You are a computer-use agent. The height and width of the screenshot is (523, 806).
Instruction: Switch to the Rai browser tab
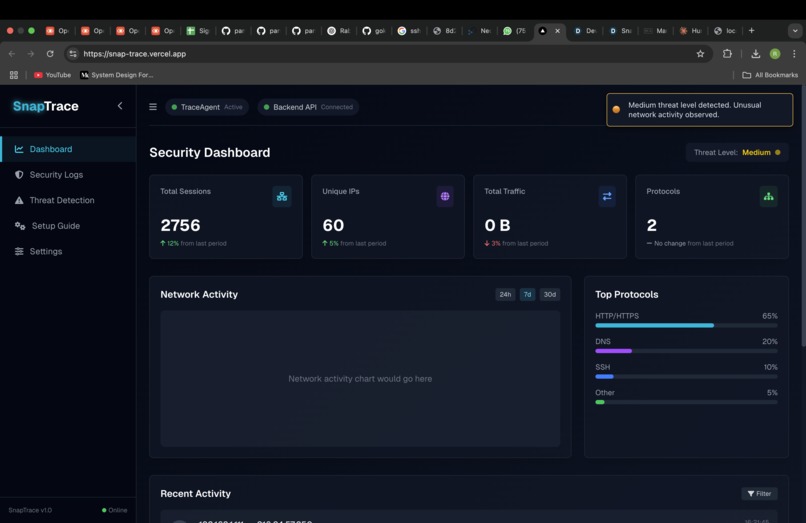[x=339, y=31]
